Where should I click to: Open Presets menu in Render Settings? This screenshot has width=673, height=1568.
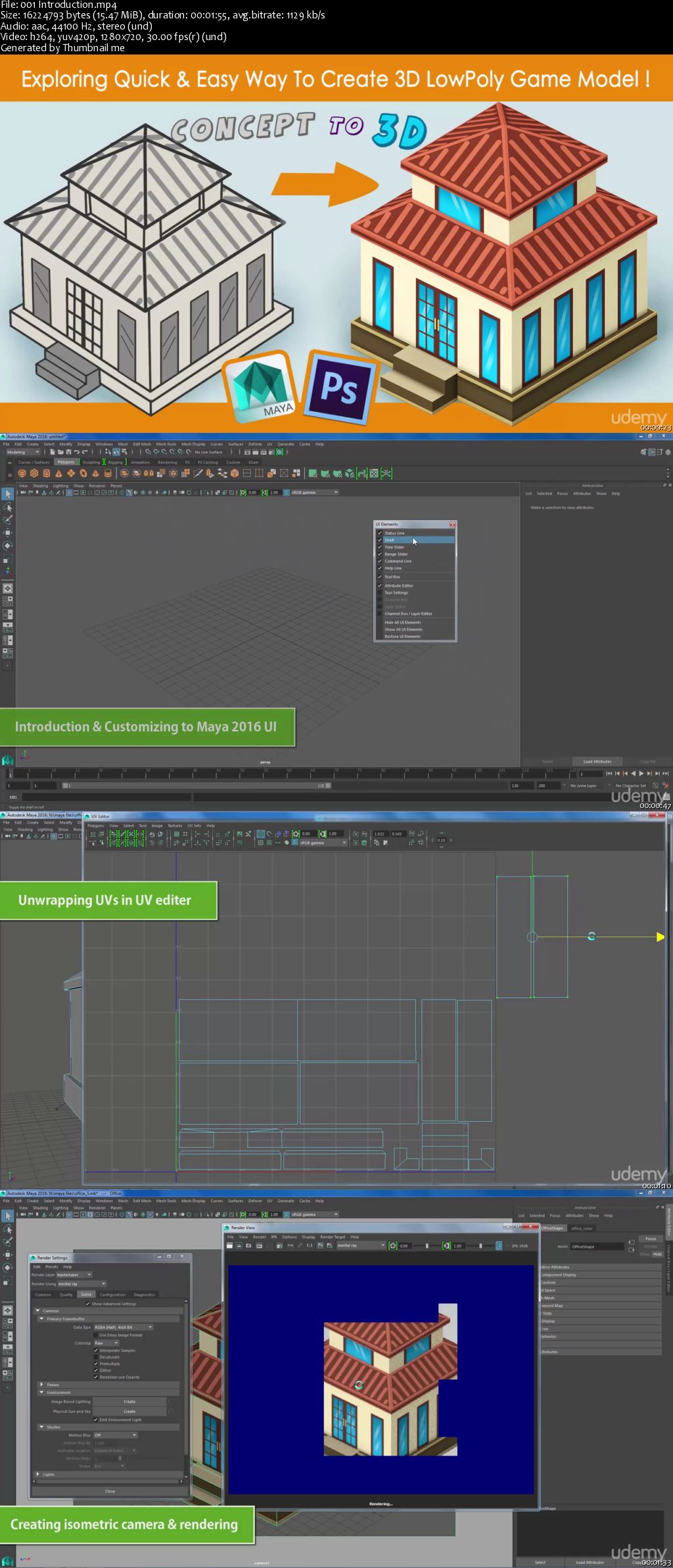[x=52, y=1266]
